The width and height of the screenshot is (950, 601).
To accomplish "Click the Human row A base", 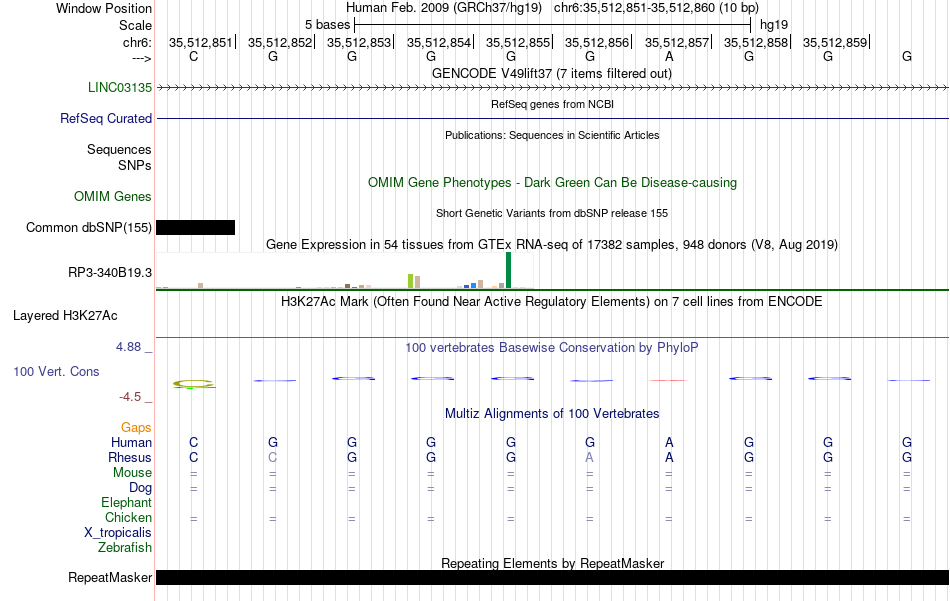I will [x=669, y=442].
